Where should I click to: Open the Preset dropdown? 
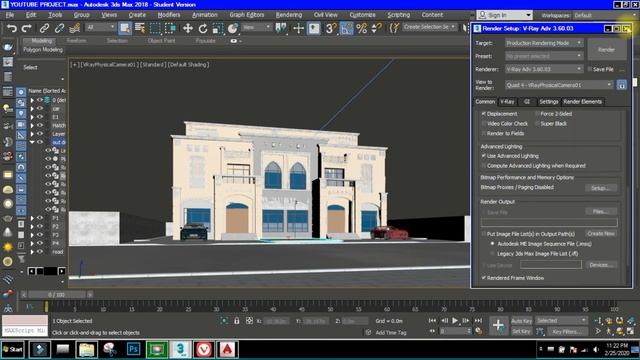click(544, 56)
